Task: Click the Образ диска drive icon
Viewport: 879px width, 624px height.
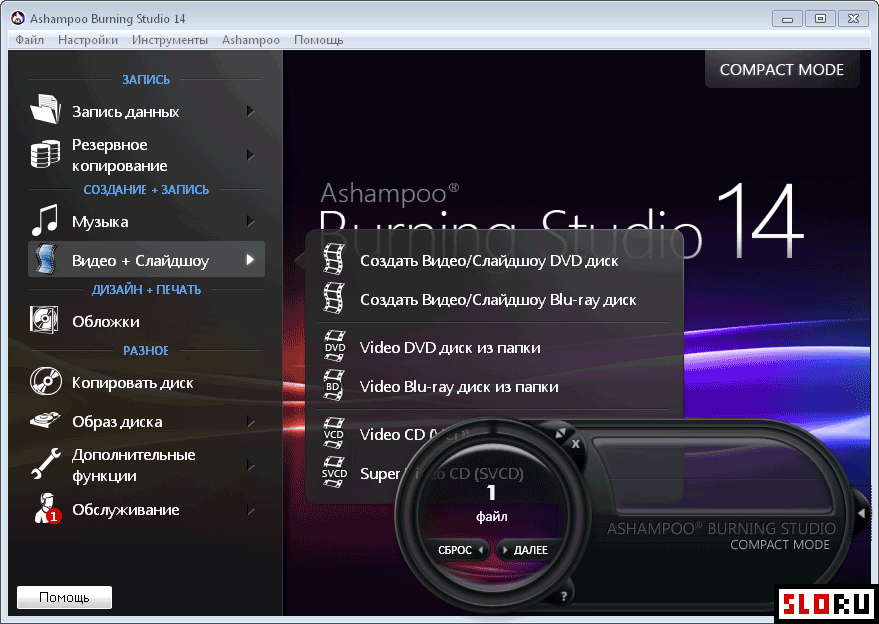Action: pos(45,420)
